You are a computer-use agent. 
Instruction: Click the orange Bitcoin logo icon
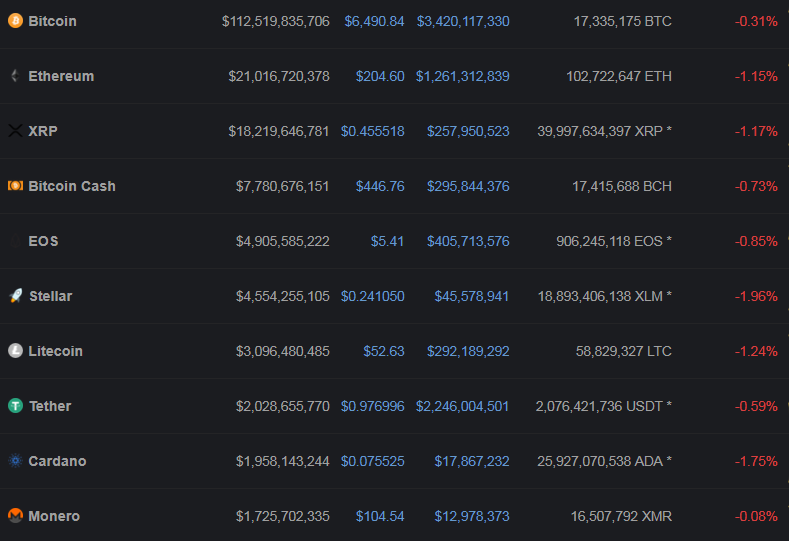click(15, 21)
